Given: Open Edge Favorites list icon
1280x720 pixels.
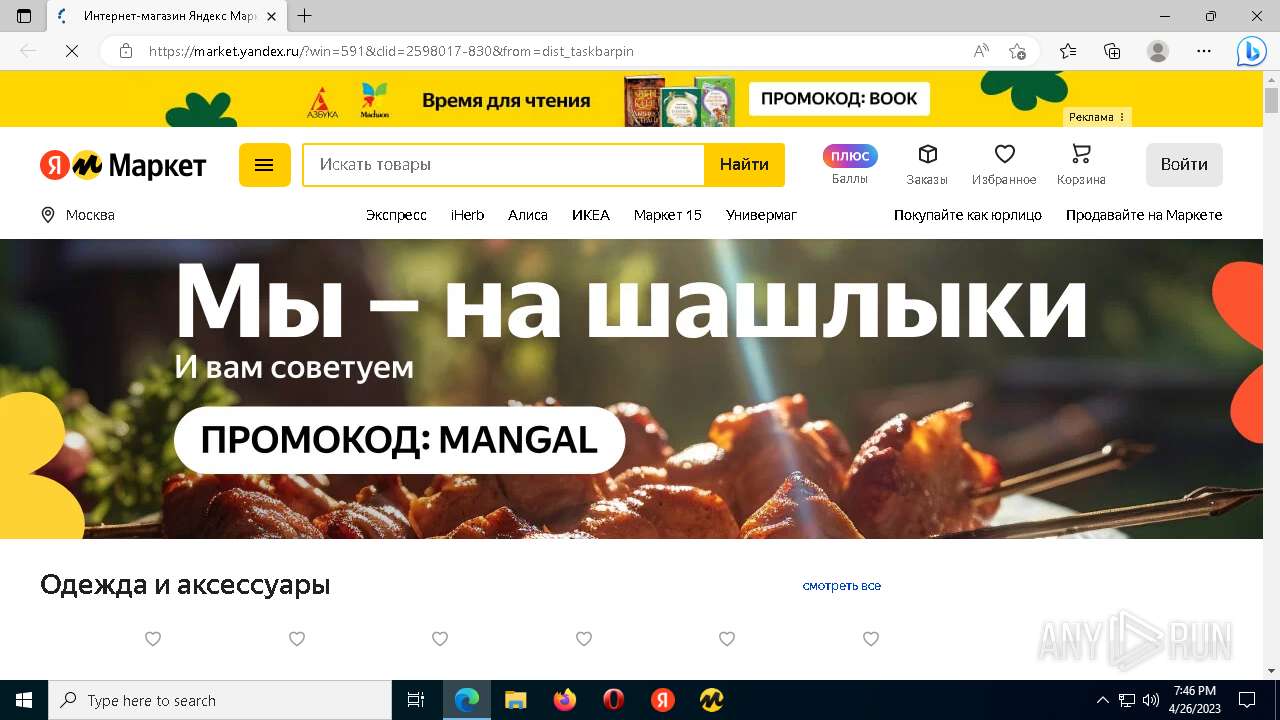Looking at the screenshot, I should (x=1068, y=51).
